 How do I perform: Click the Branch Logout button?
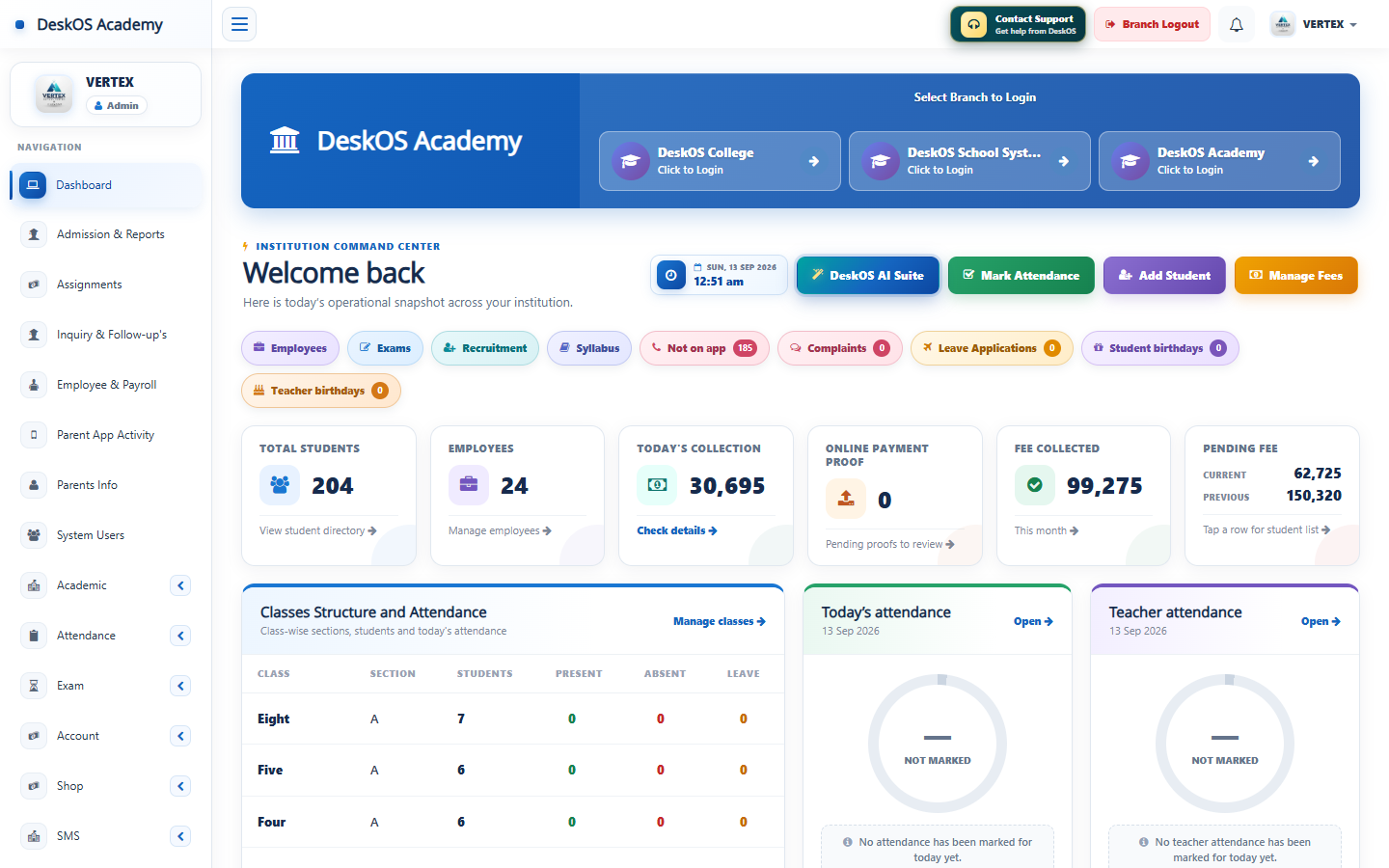(x=1152, y=24)
